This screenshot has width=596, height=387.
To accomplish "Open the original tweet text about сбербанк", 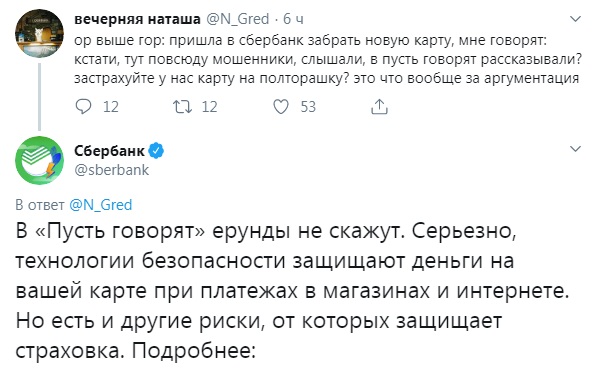I will click(x=328, y=59).
